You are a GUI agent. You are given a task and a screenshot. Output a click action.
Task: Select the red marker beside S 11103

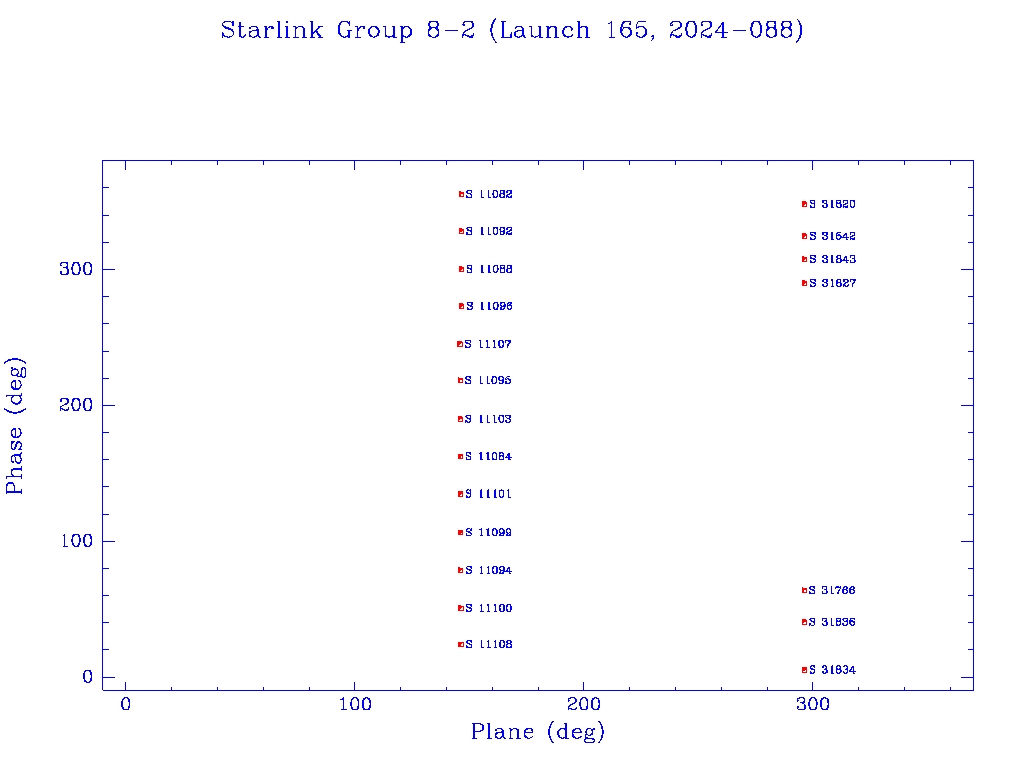coord(460,419)
